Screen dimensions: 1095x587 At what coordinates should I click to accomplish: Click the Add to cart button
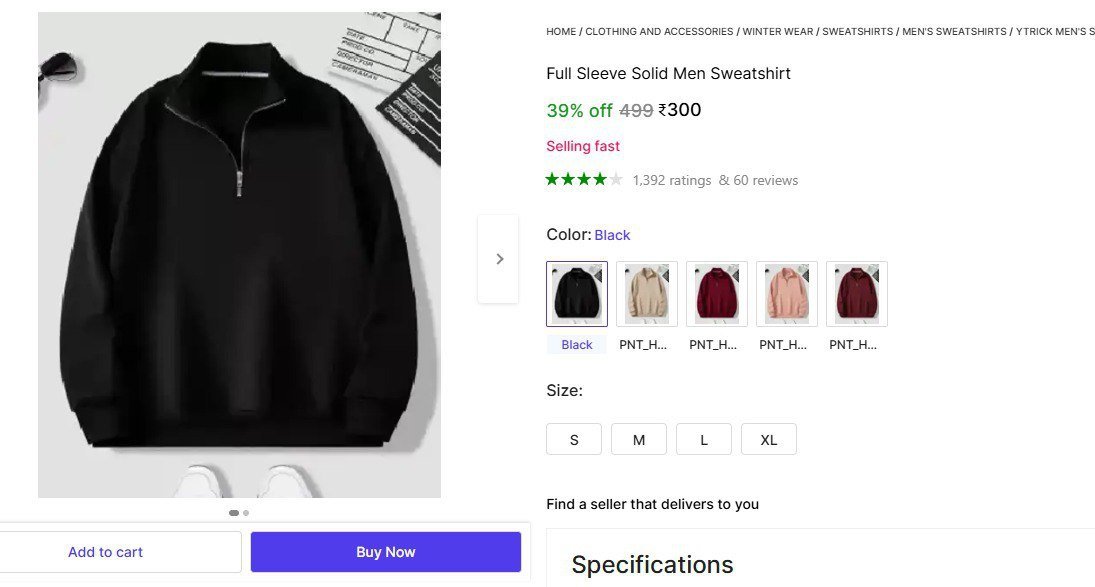pyautogui.click(x=106, y=552)
